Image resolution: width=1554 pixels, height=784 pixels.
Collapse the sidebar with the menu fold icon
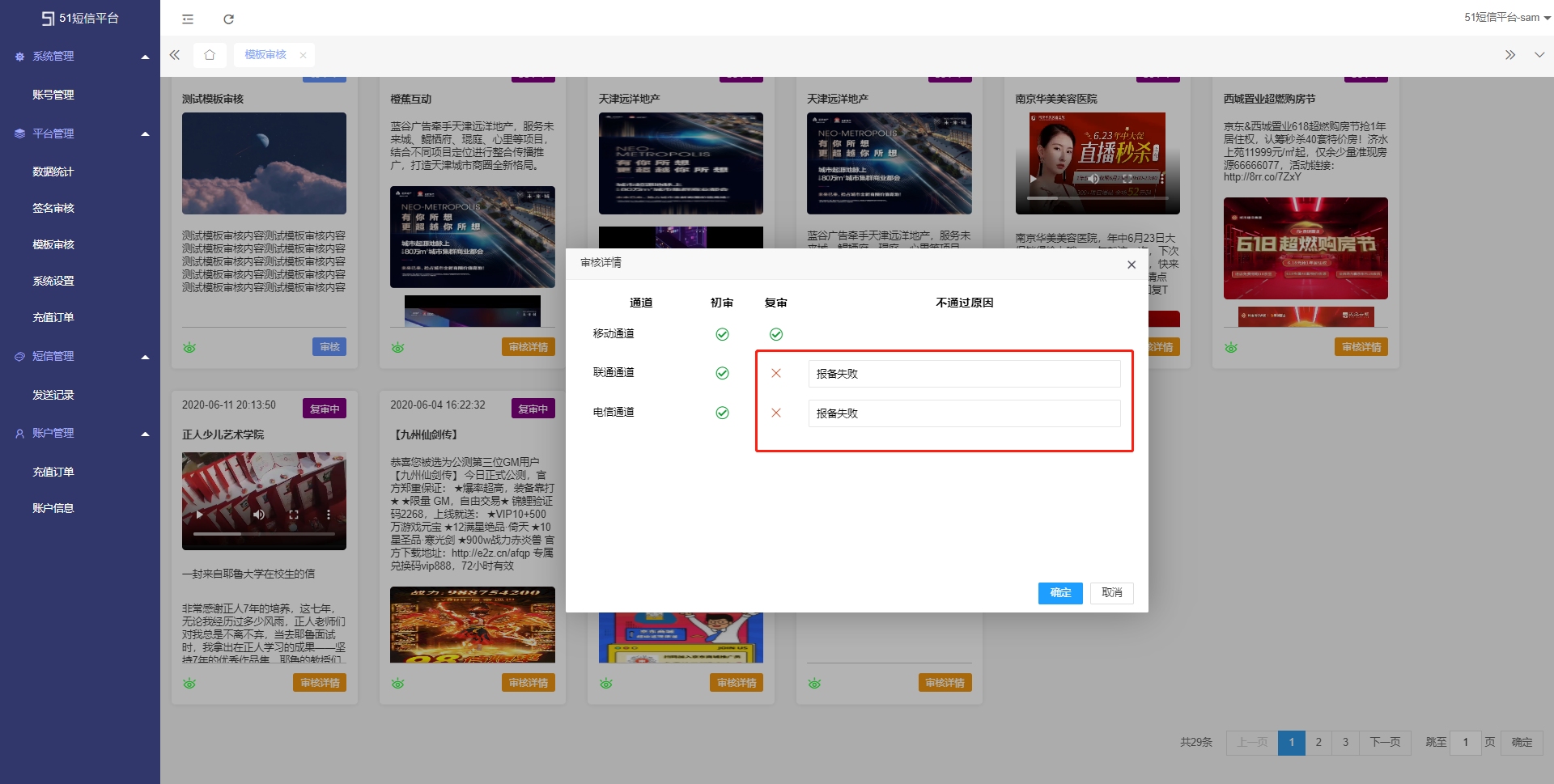[x=188, y=19]
